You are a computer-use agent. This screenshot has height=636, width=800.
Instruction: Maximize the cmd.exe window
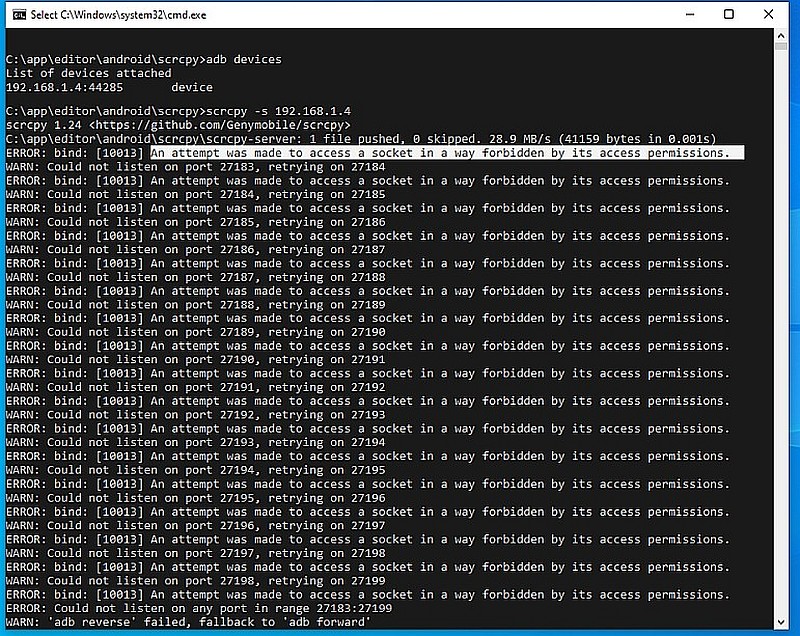tap(729, 14)
